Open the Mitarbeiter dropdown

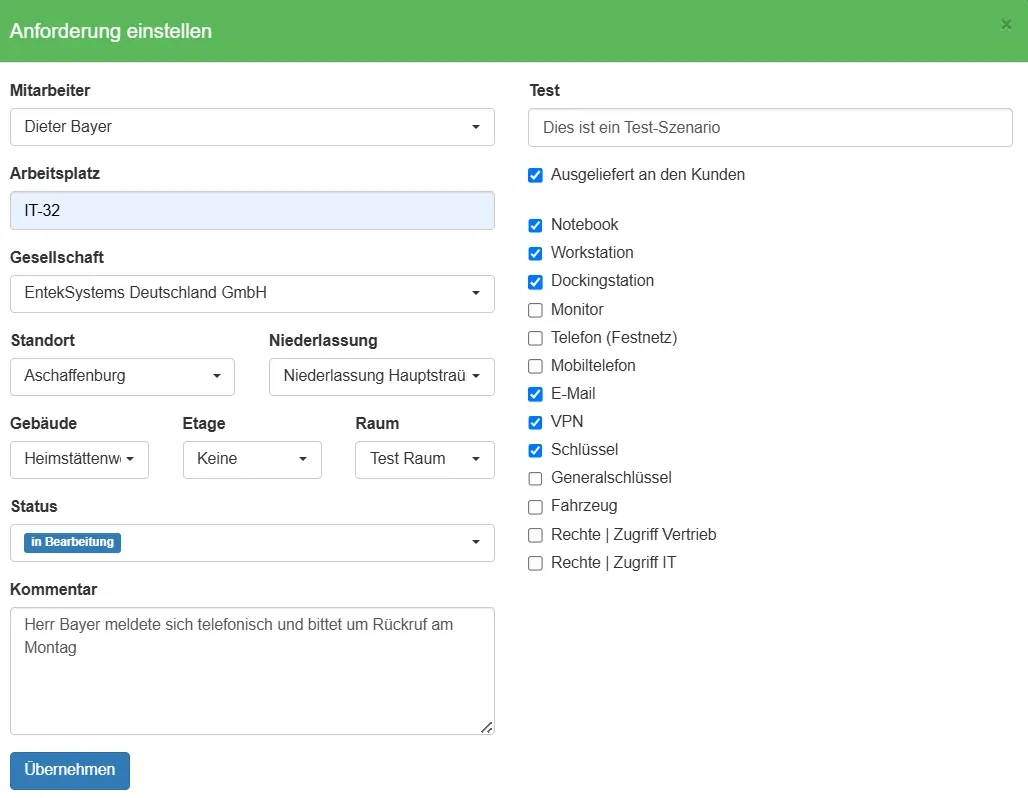(252, 127)
